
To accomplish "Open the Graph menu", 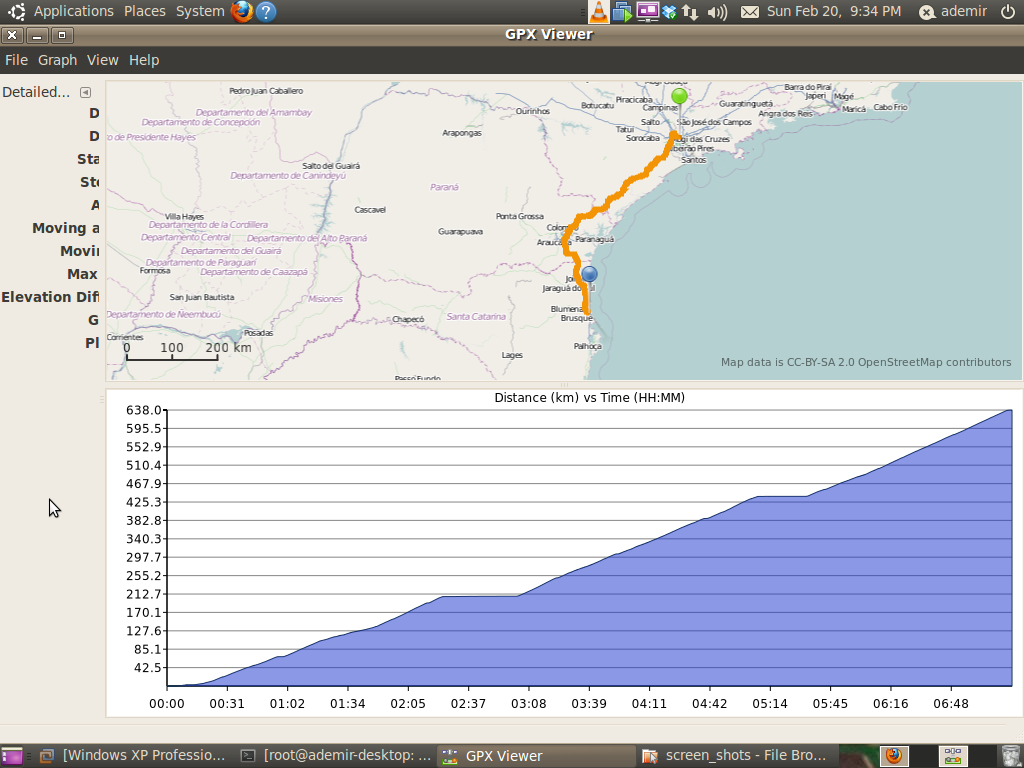I will coord(57,60).
